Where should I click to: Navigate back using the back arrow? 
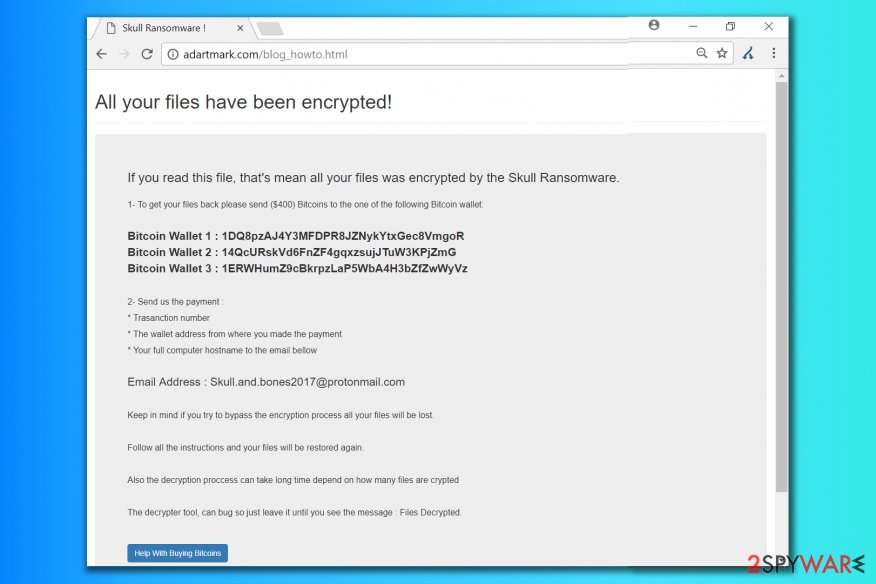(x=101, y=54)
